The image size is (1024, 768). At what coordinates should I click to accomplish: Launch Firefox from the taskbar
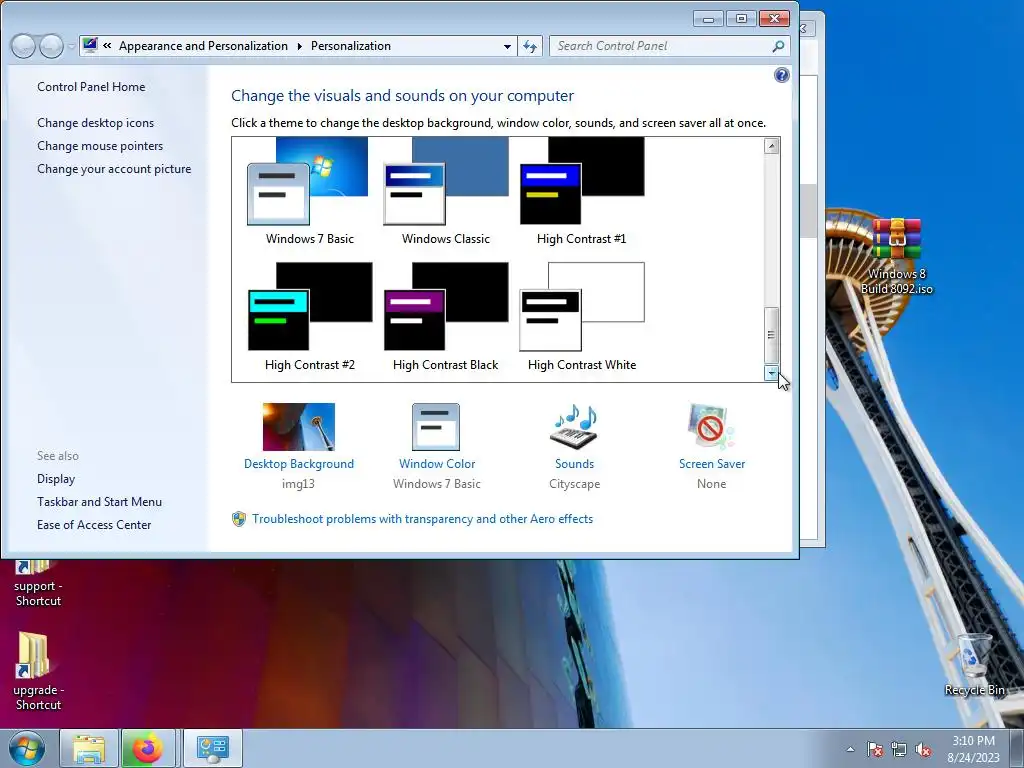148,748
